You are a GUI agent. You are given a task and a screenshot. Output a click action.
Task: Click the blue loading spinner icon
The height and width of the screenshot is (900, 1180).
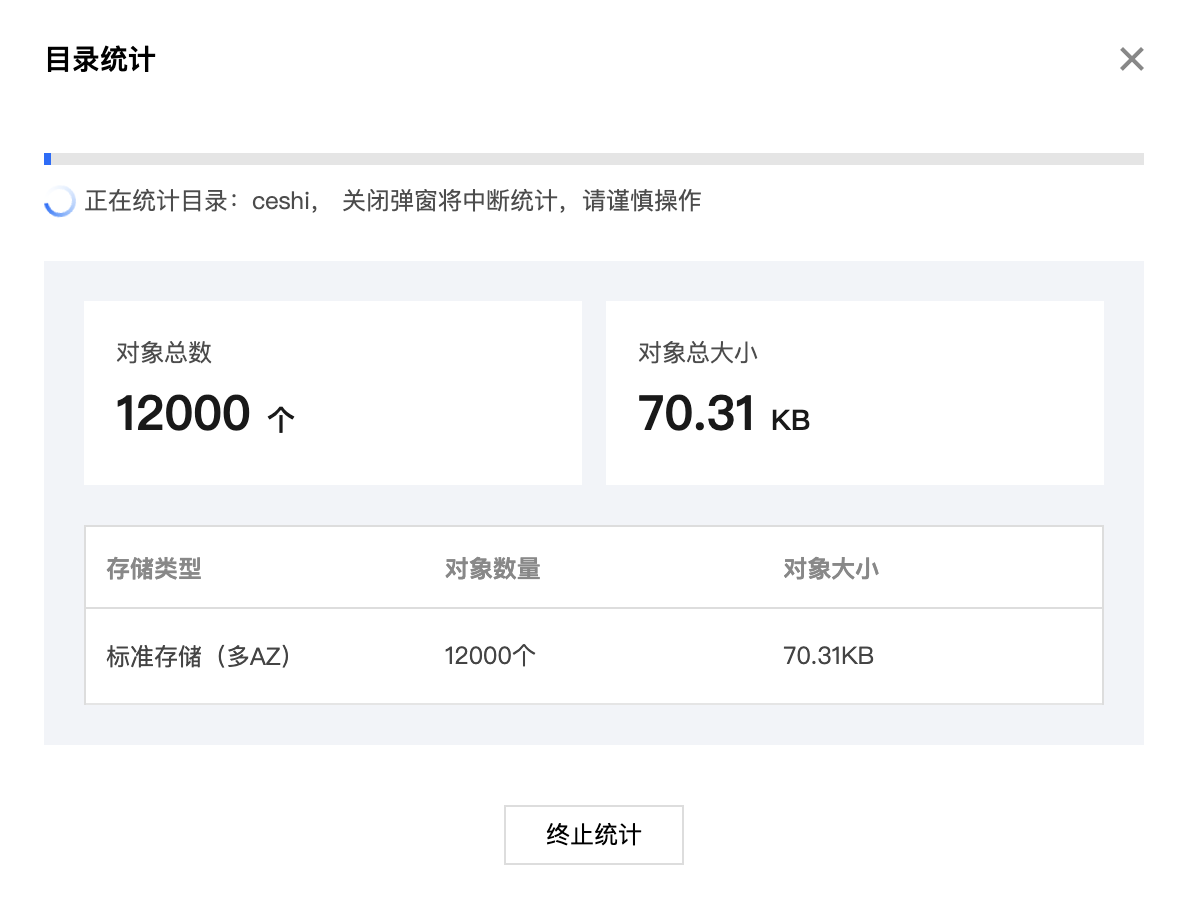(x=60, y=202)
